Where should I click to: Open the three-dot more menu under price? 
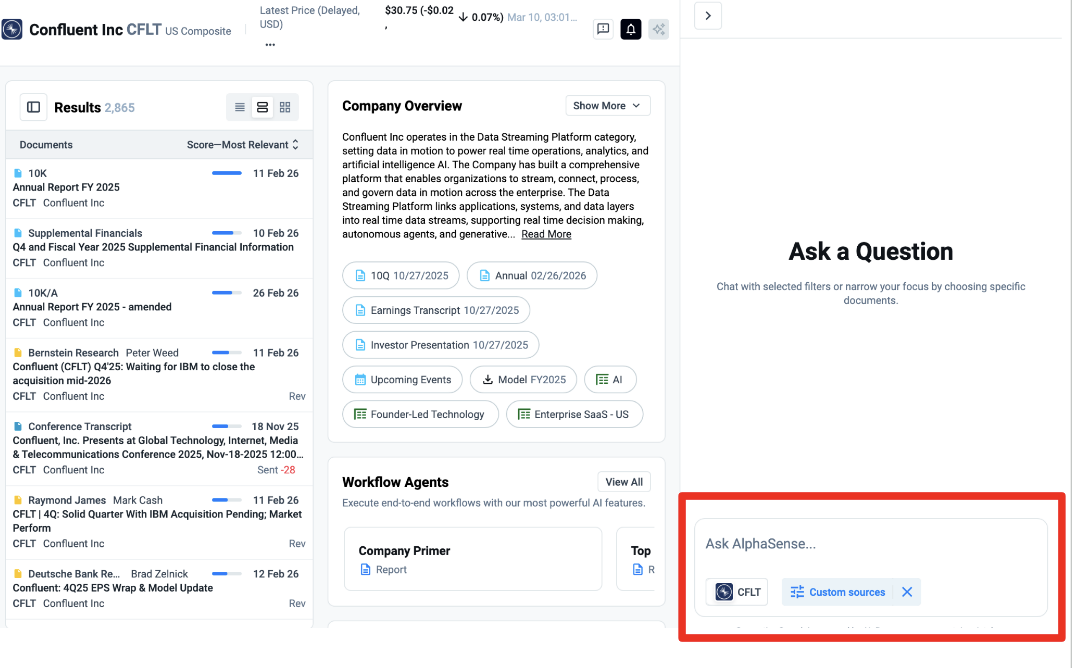tap(270, 45)
